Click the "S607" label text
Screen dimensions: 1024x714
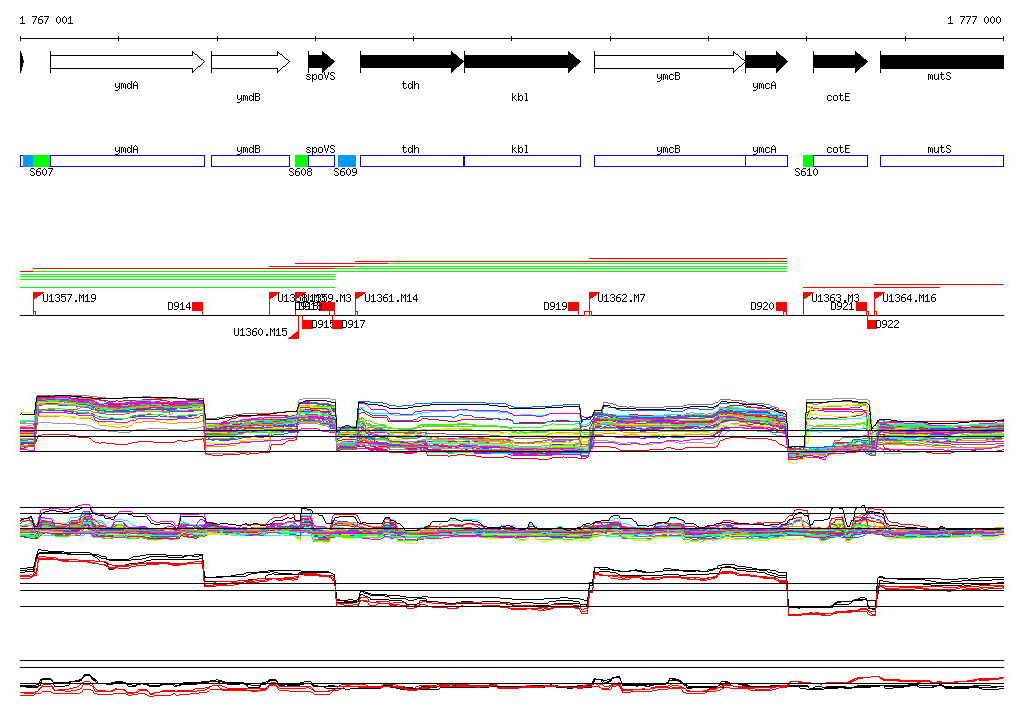(x=41, y=172)
